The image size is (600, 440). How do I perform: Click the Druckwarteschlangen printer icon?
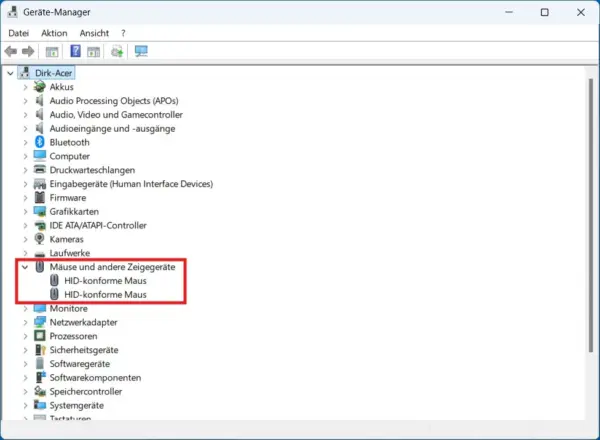coord(40,169)
